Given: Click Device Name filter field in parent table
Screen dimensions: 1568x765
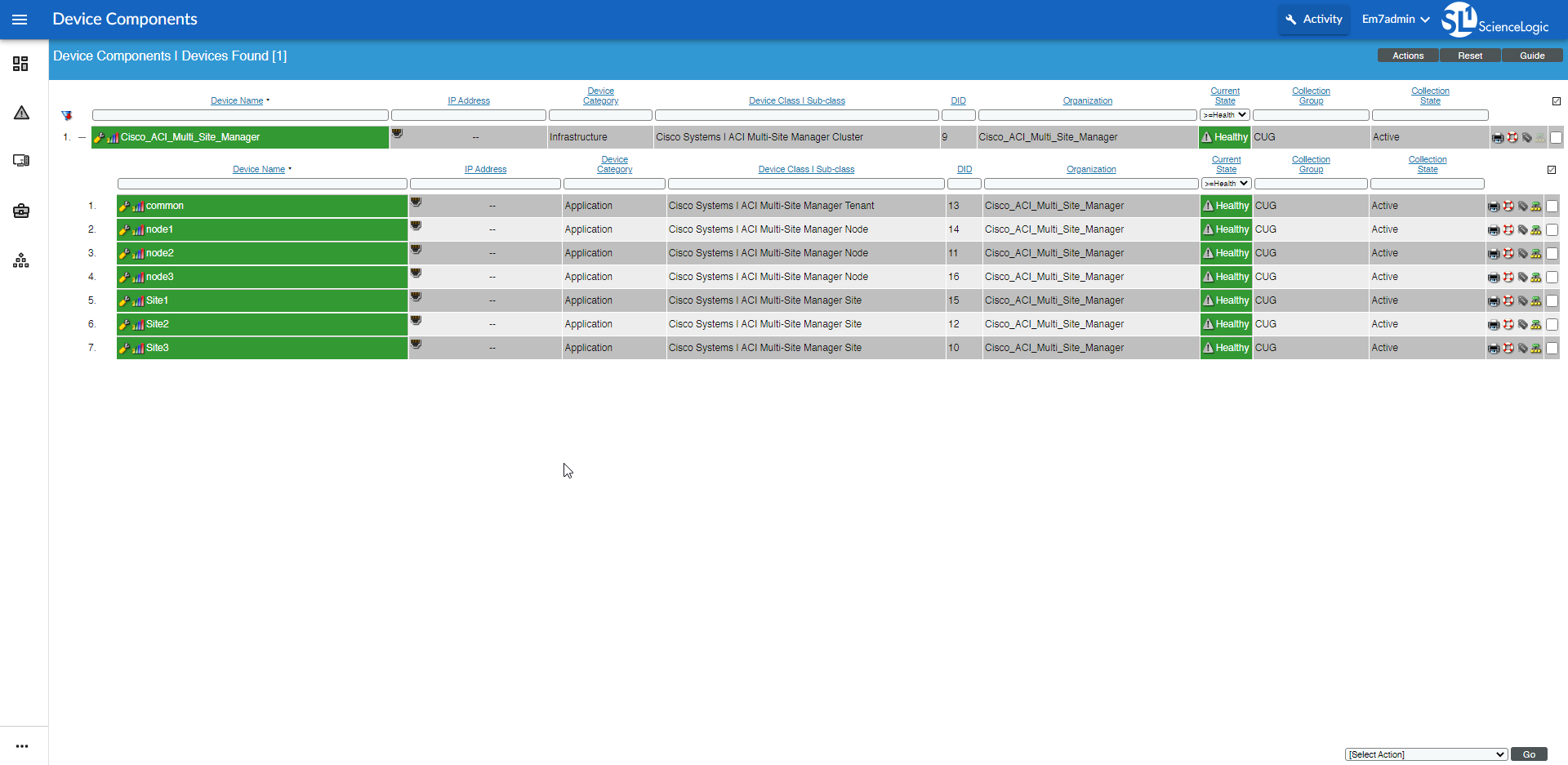Looking at the screenshot, I should [x=240, y=115].
